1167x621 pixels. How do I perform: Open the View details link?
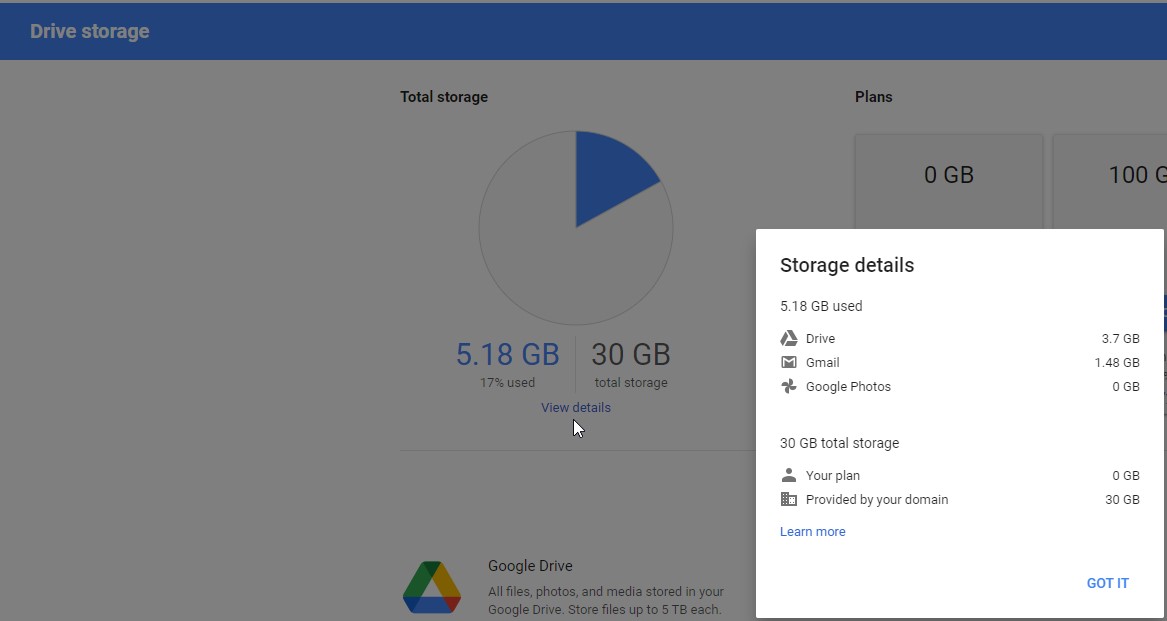(575, 407)
